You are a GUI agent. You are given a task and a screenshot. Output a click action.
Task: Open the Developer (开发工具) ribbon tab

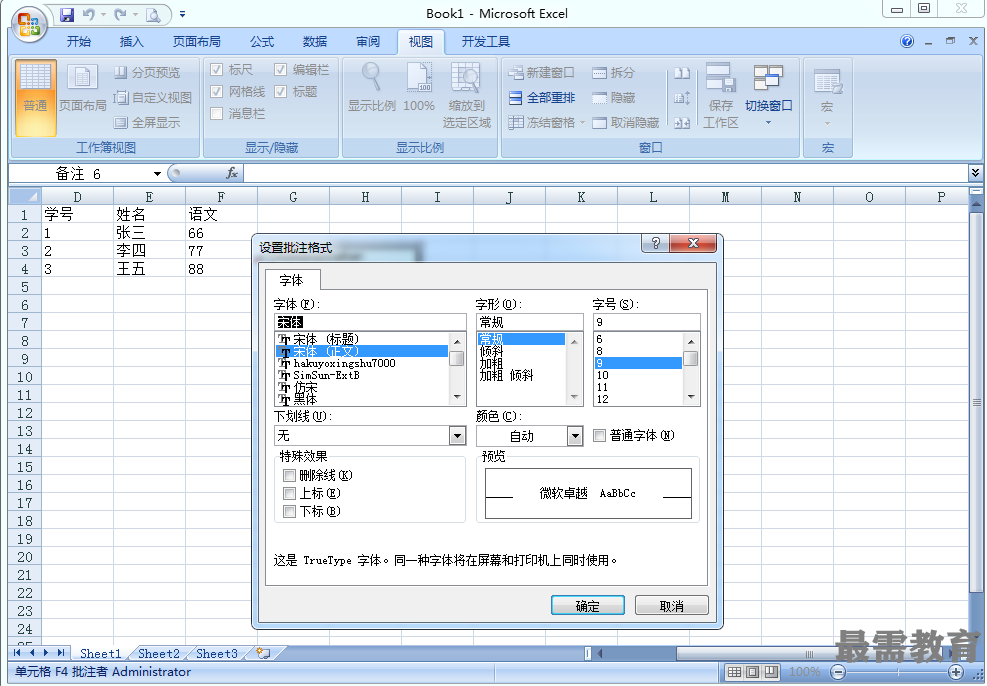click(485, 42)
